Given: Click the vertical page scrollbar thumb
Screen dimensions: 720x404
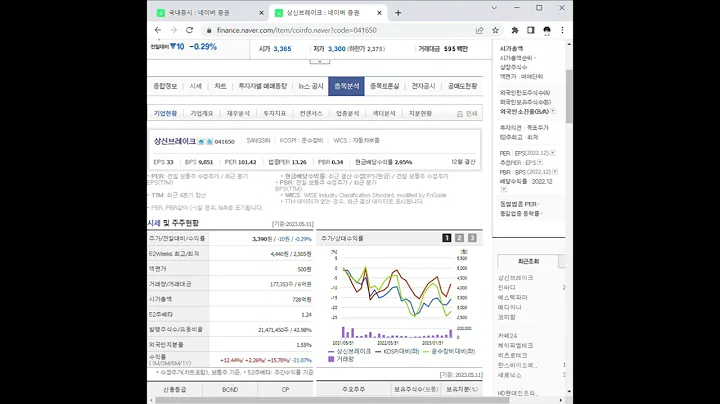Looking at the screenshot, I should click(569, 96).
